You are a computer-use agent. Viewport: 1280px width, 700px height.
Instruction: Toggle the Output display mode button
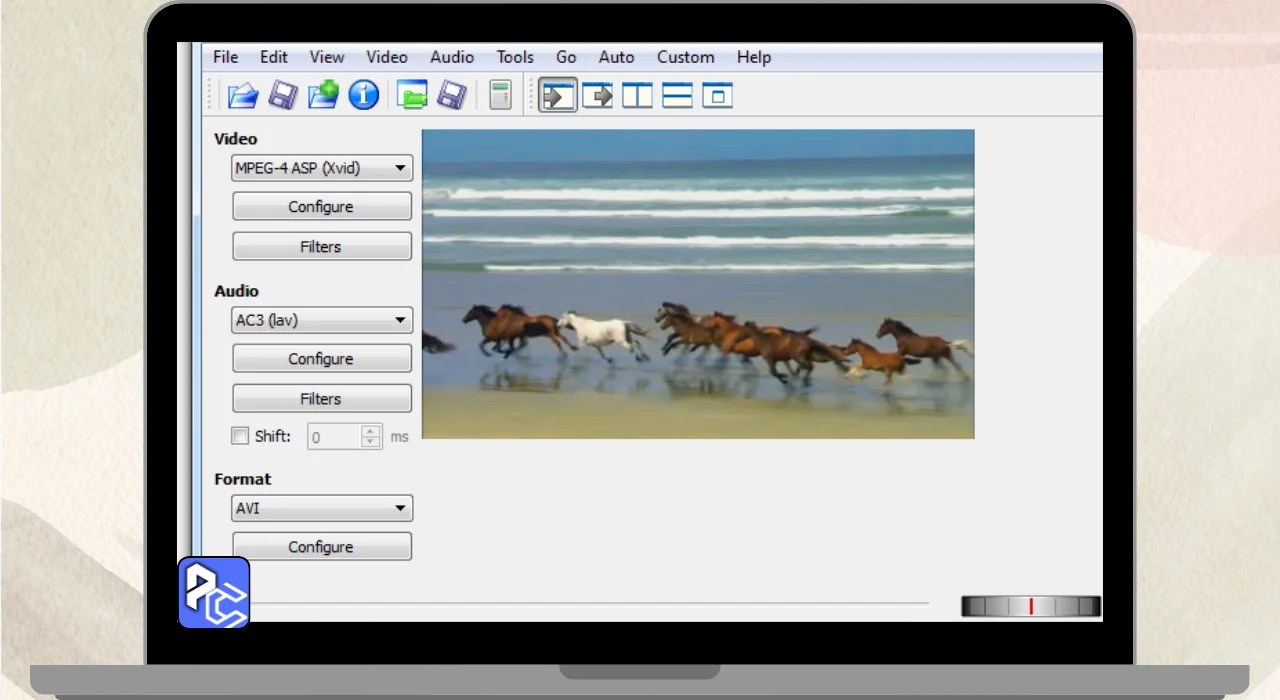(x=597, y=96)
